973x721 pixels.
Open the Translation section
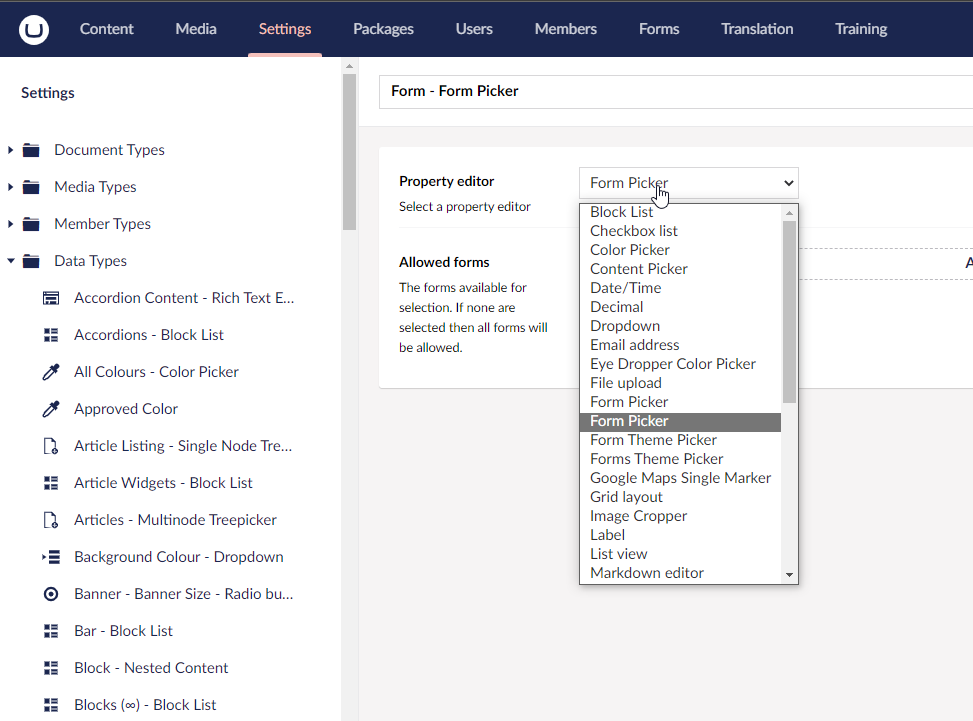coord(756,29)
